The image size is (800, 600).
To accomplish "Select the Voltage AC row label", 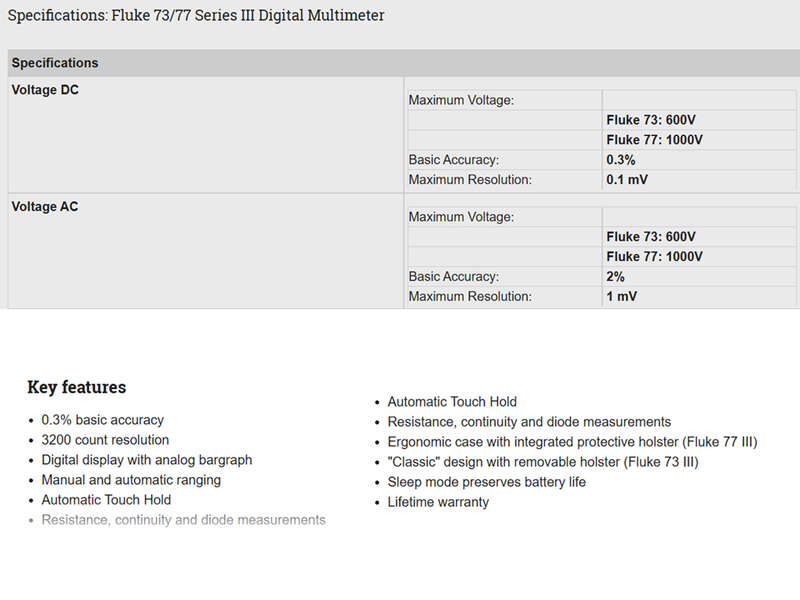I will [x=45, y=207].
